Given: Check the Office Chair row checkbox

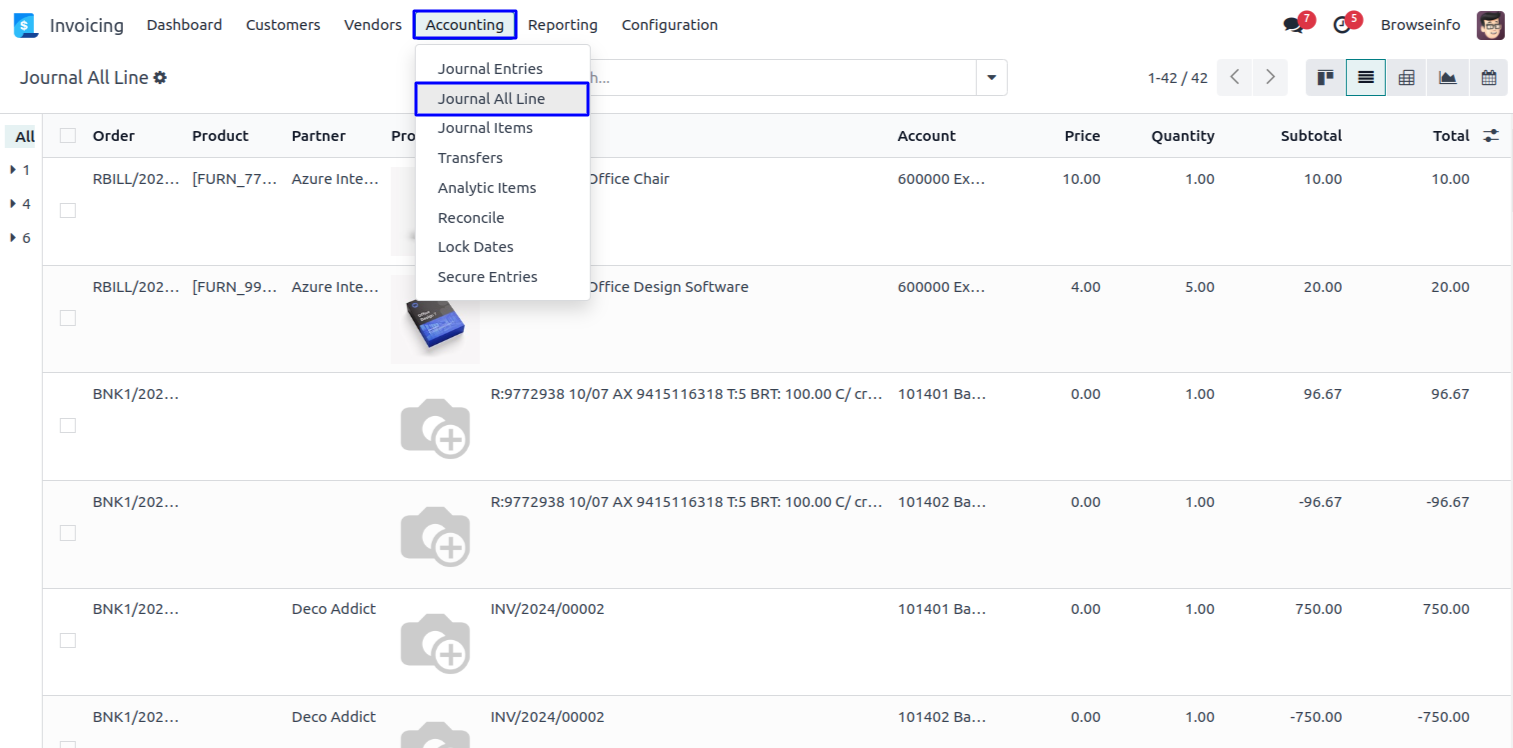Looking at the screenshot, I should (x=68, y=210).
